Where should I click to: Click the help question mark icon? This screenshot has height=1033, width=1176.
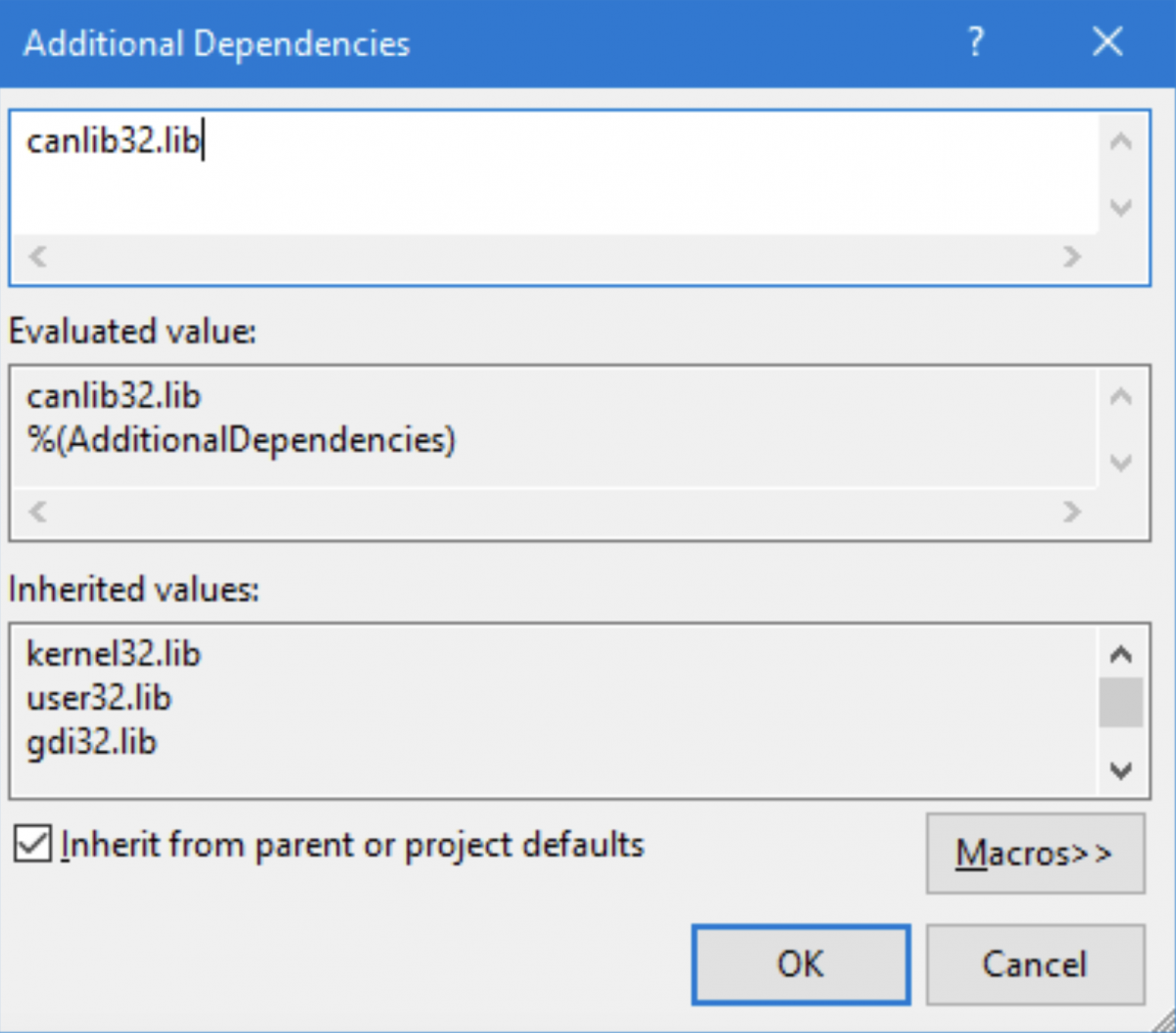tap(975, 42)
